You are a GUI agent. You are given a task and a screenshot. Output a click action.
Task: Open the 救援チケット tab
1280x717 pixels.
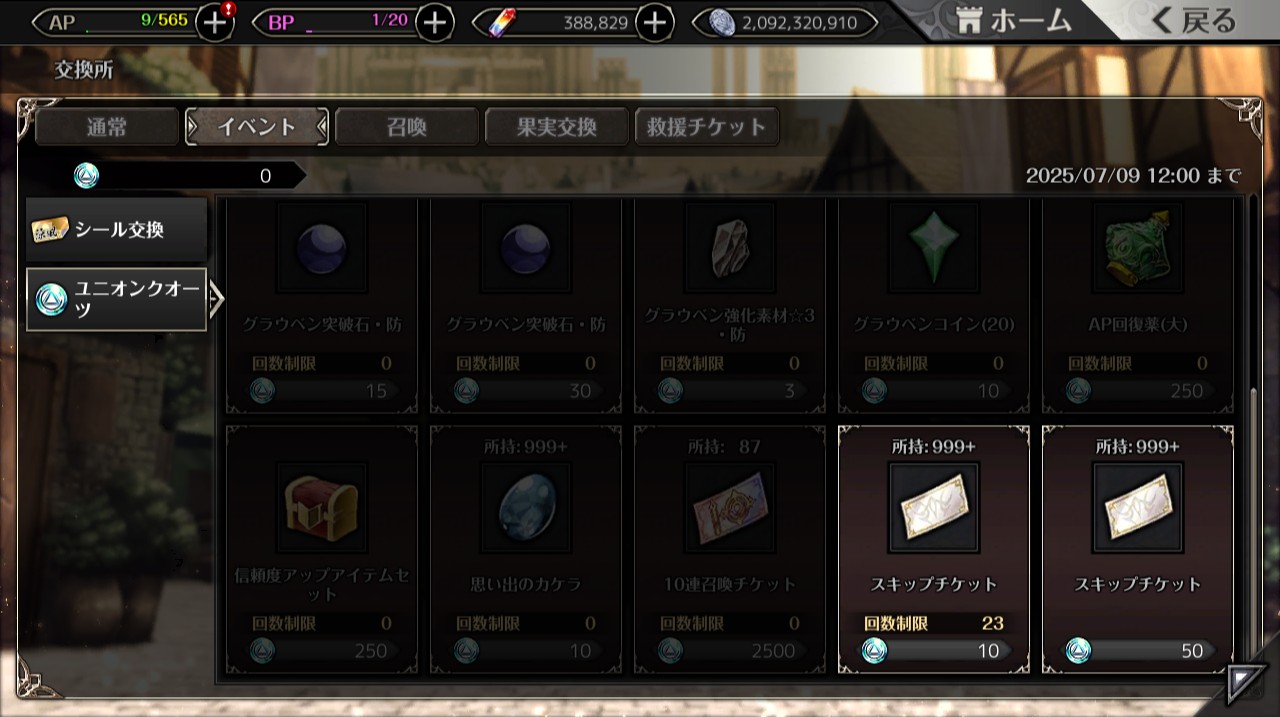[x=707, y=127]
